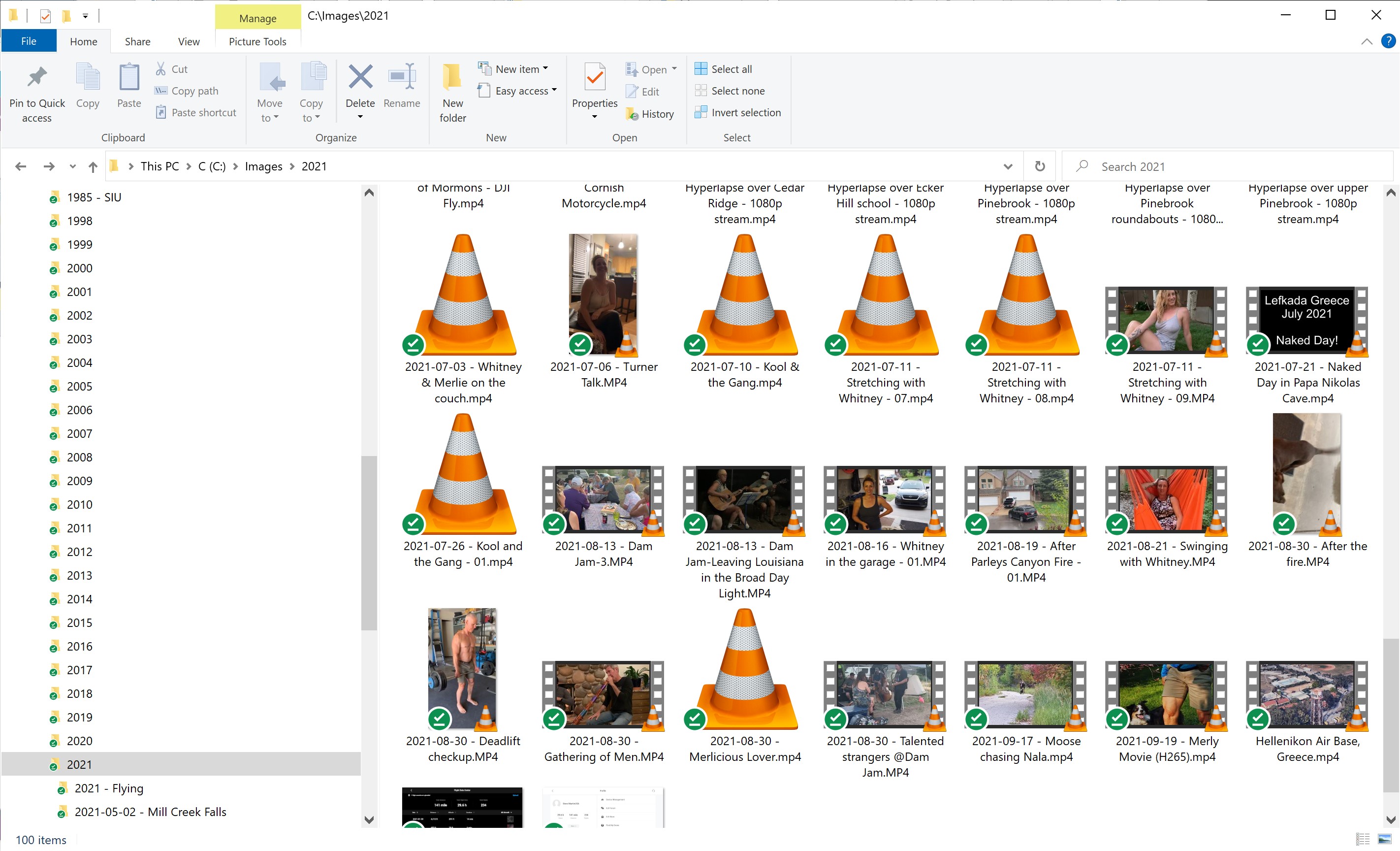Click quick access New folder icon
The height and width of the screenshot is (851, 1400).
(x=66, y=15)
